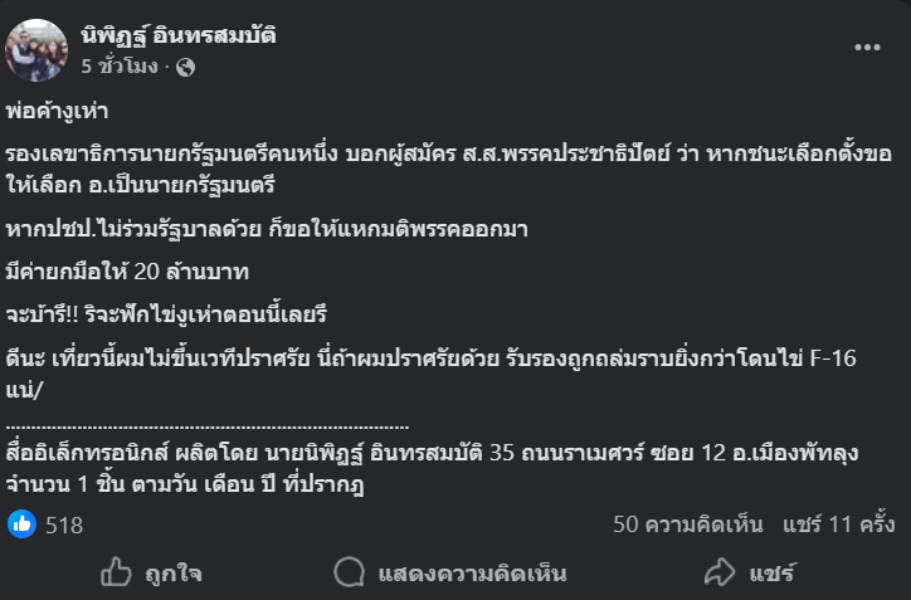The image size is (911, 600).
Task: Click the post heading พ่อค้างูเห่า
Action: pos(57,111)
